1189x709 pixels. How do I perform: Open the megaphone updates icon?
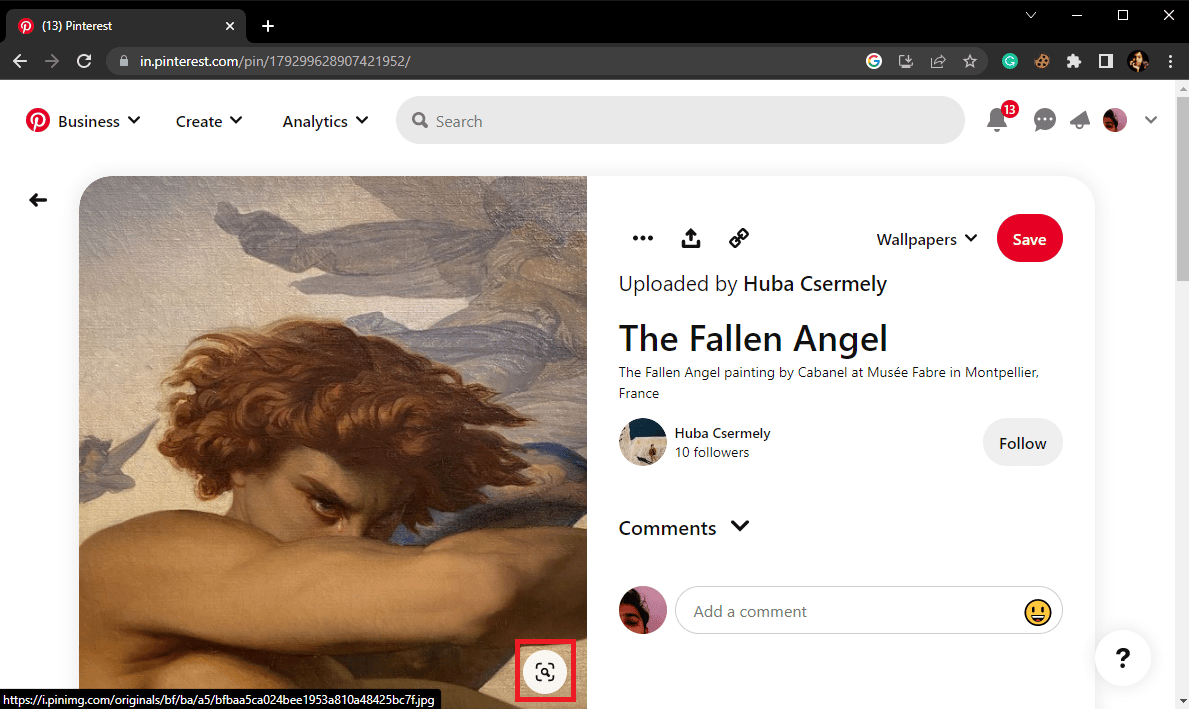tap(1080, 121)
